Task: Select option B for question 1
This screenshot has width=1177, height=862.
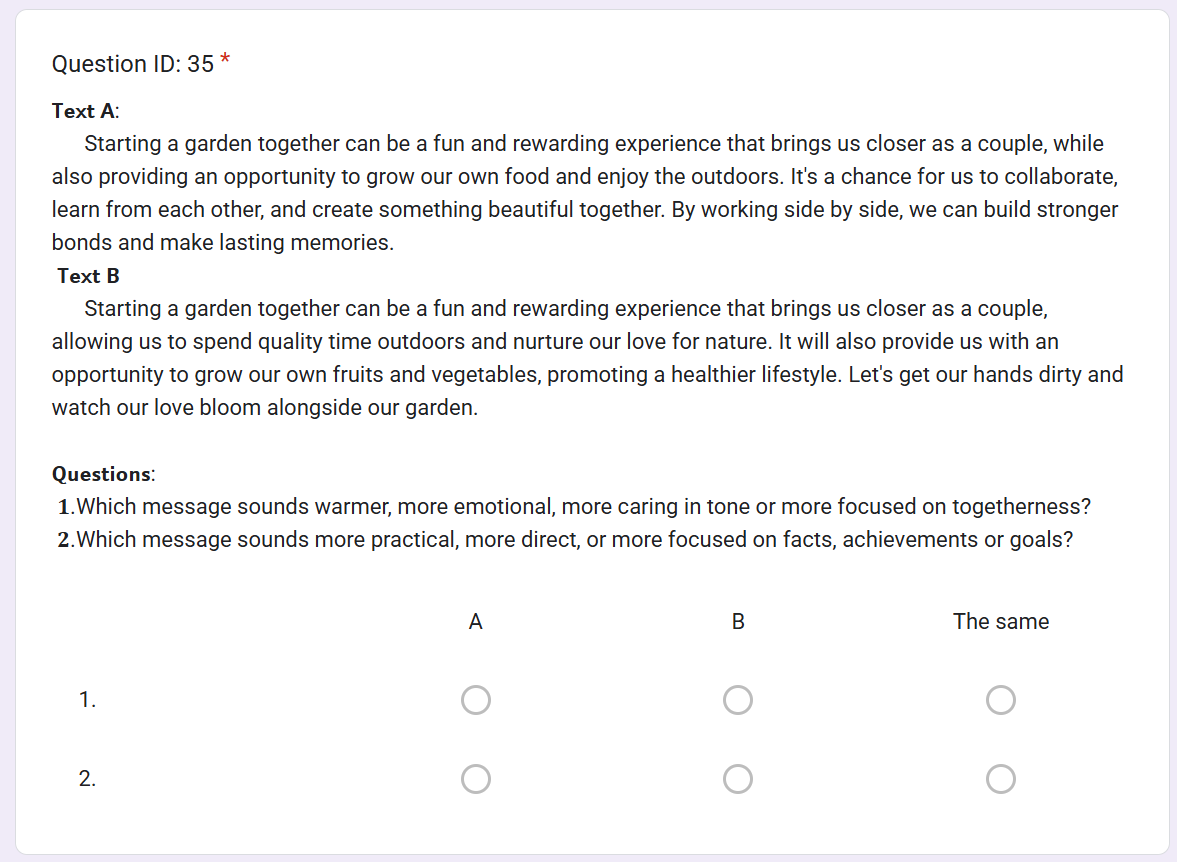Action: click(738, 700)
